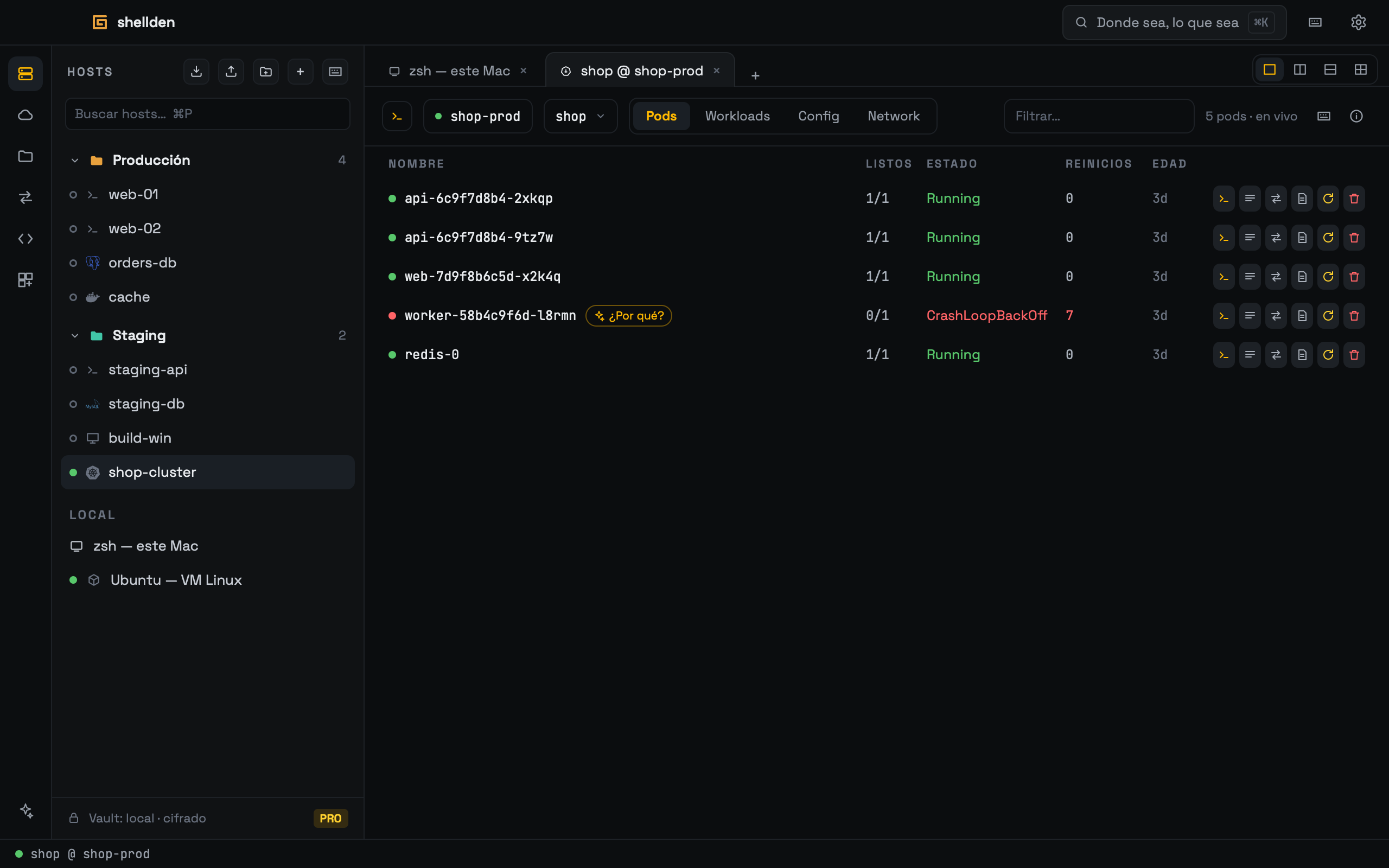Image resolution: width=1389 pixels, height=868 pixels.
Task: Click the ¿Por qué? diagnose button
Action: coord(628,316)
